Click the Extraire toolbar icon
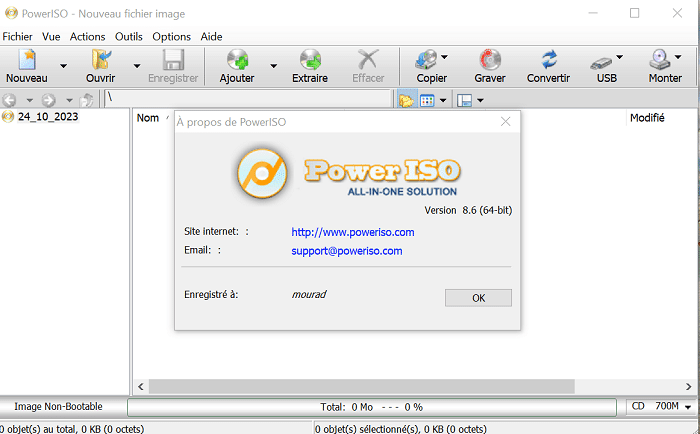This screenshot has height=434, width=700. 310,60
